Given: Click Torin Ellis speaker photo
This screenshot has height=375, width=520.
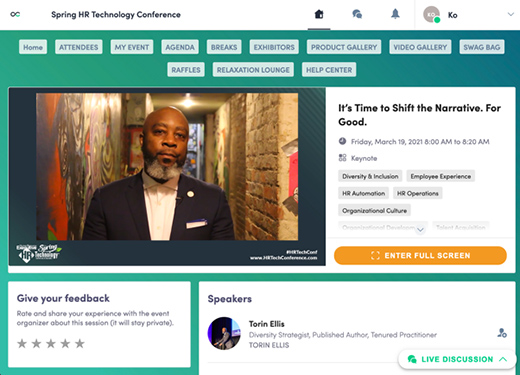Looking at the screenshot, I should (224, 333).
